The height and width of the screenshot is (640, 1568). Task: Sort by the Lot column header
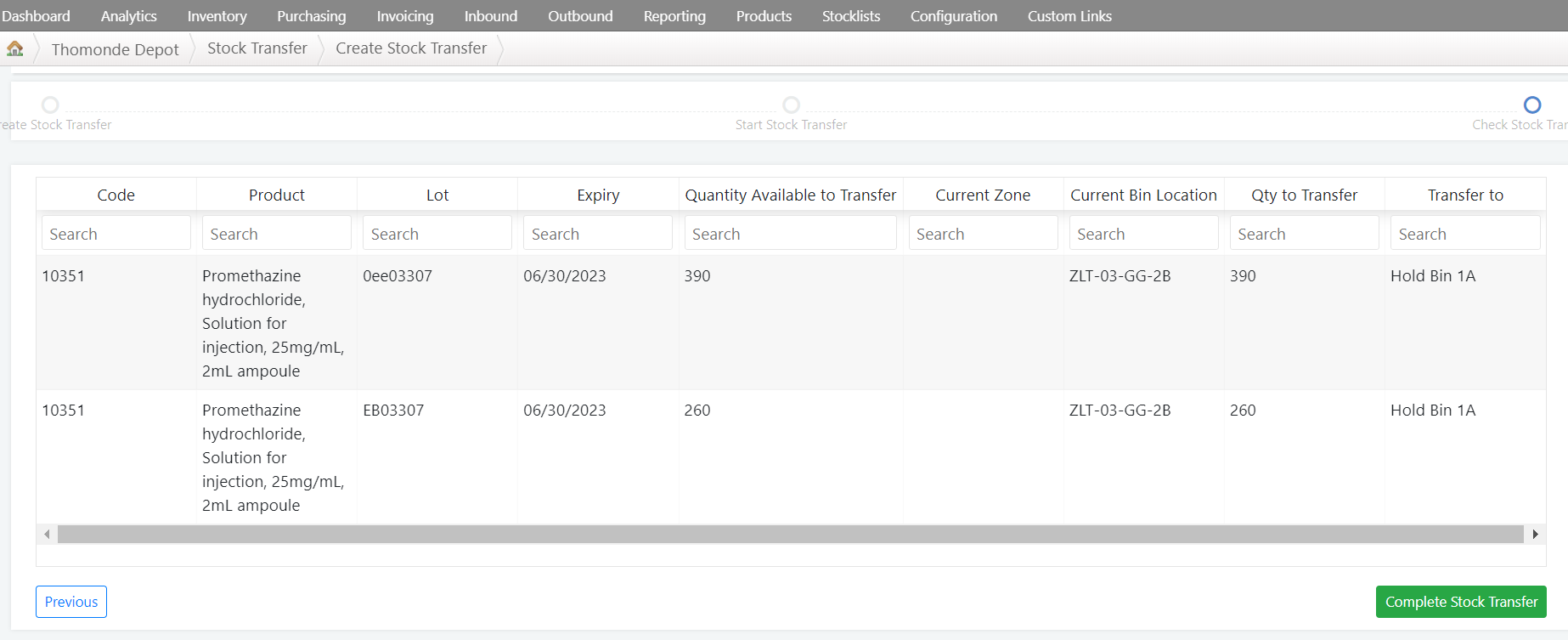tap(437, 195)
